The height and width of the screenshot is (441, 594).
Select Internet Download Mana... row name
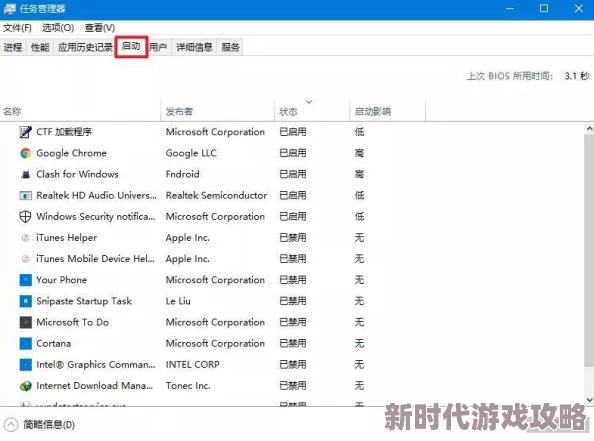94,386
